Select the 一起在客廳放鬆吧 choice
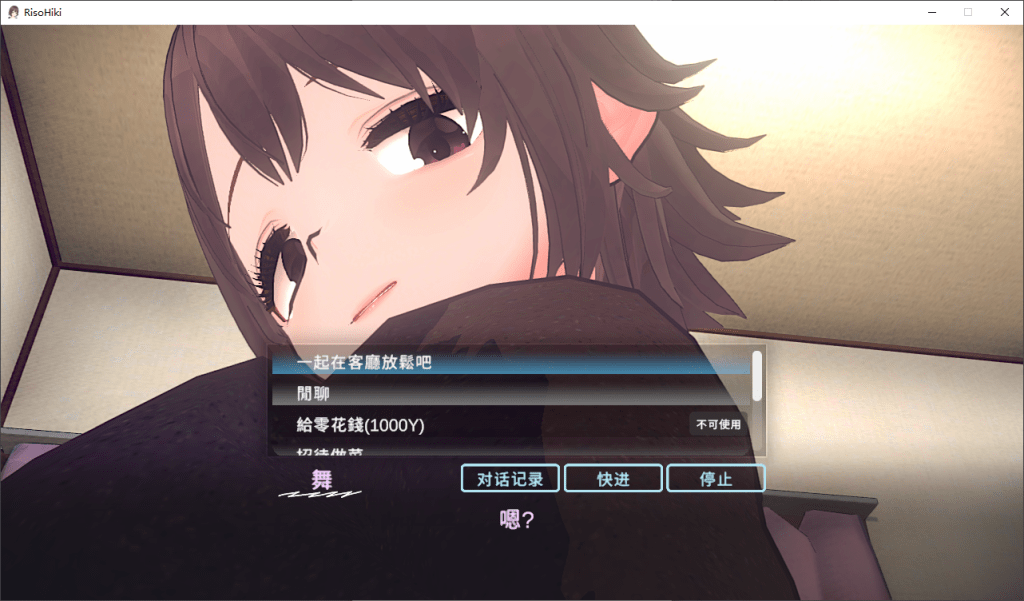The image size is (1024, 601). [x=511, y=363]
